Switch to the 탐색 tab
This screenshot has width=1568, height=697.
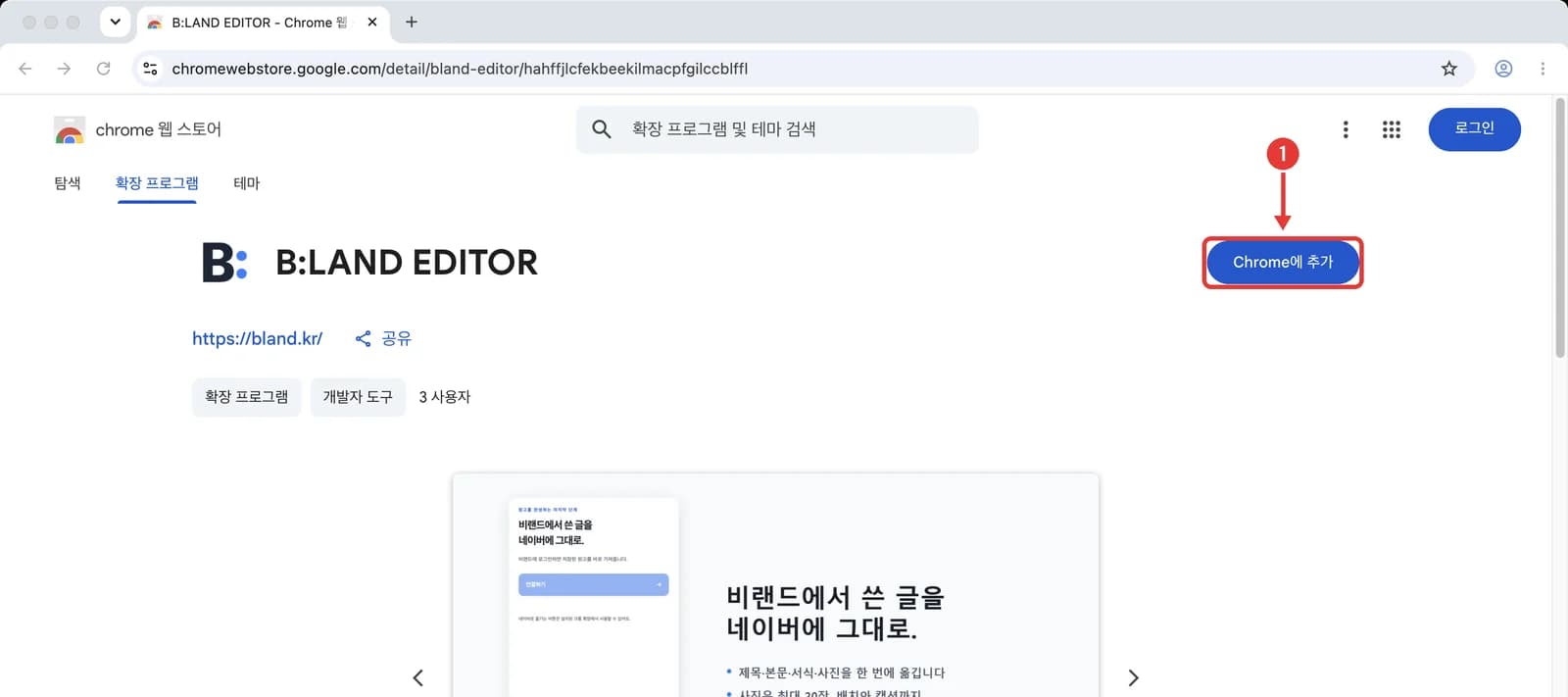pyautogui.click(x=68, y=183)
